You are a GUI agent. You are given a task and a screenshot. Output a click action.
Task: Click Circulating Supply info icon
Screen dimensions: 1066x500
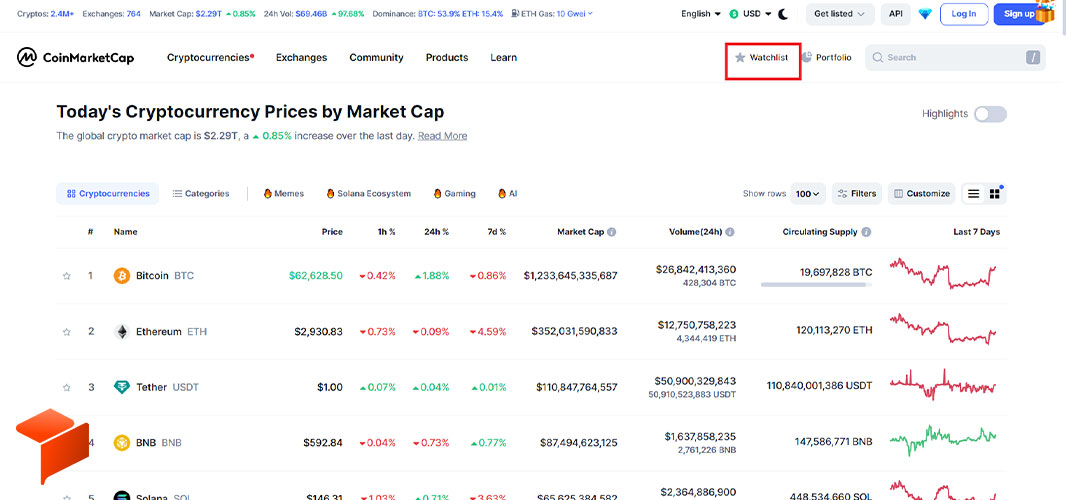point(866,232)
